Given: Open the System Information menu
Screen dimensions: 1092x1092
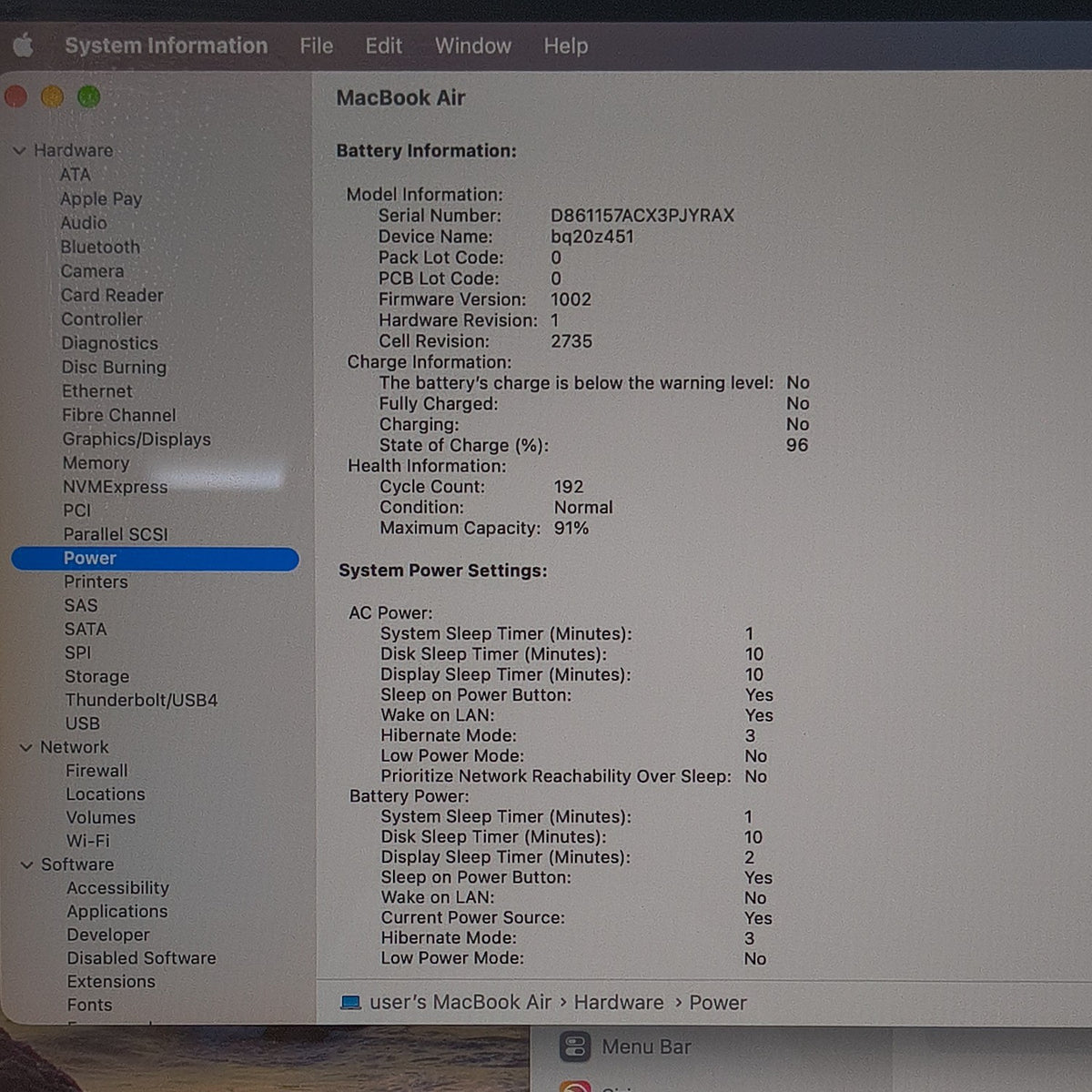Looking at the screenshot, I should [x=167, y=45].
